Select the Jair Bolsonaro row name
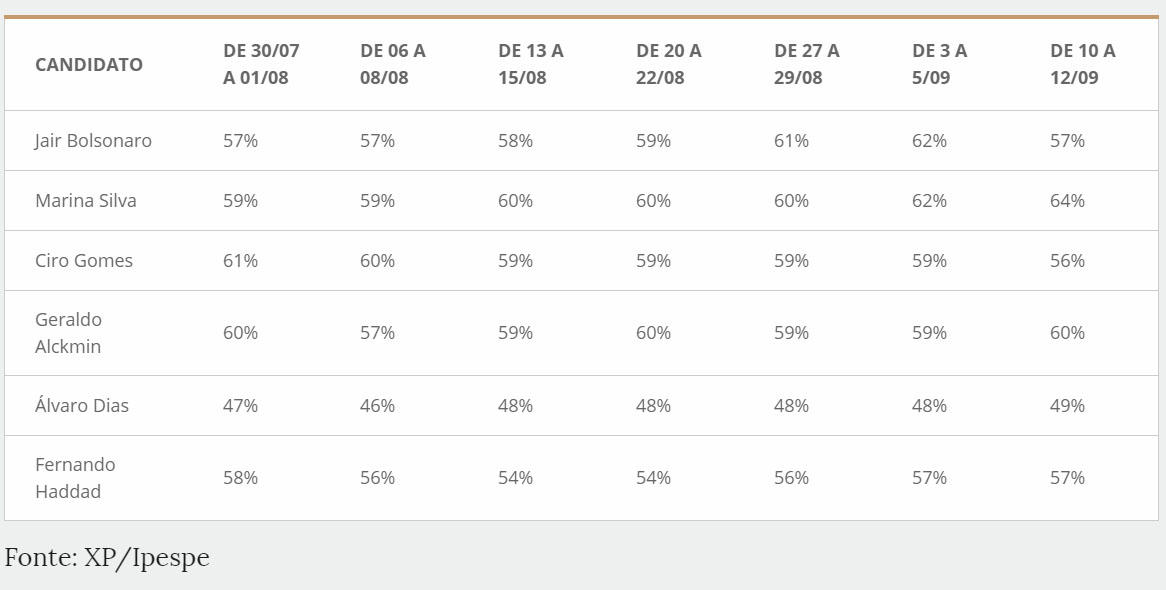Viewport: 1166px width, 590px height. 93,141
